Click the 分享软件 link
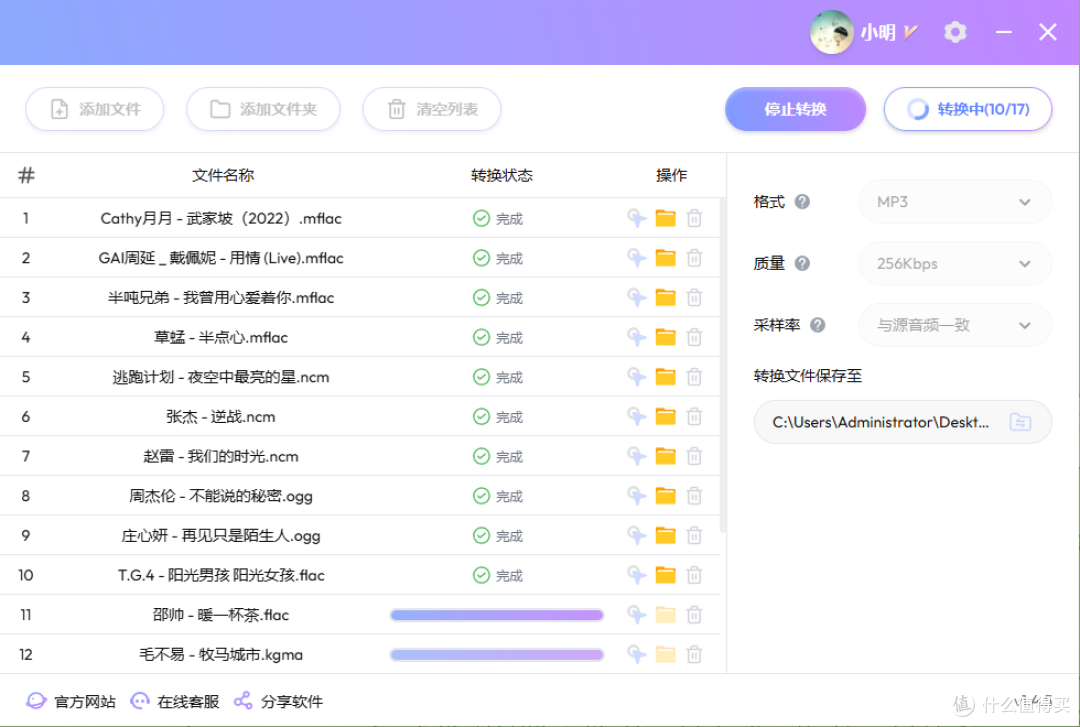1080x727 pixels. (x=278, y=702)
